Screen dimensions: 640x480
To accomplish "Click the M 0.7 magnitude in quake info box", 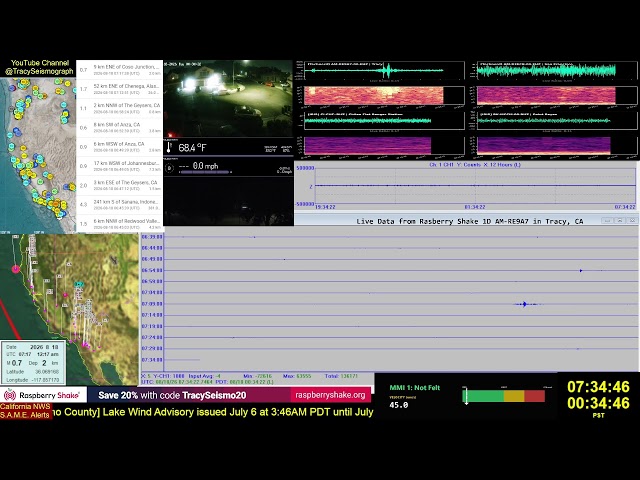I will tap(14, 363).
